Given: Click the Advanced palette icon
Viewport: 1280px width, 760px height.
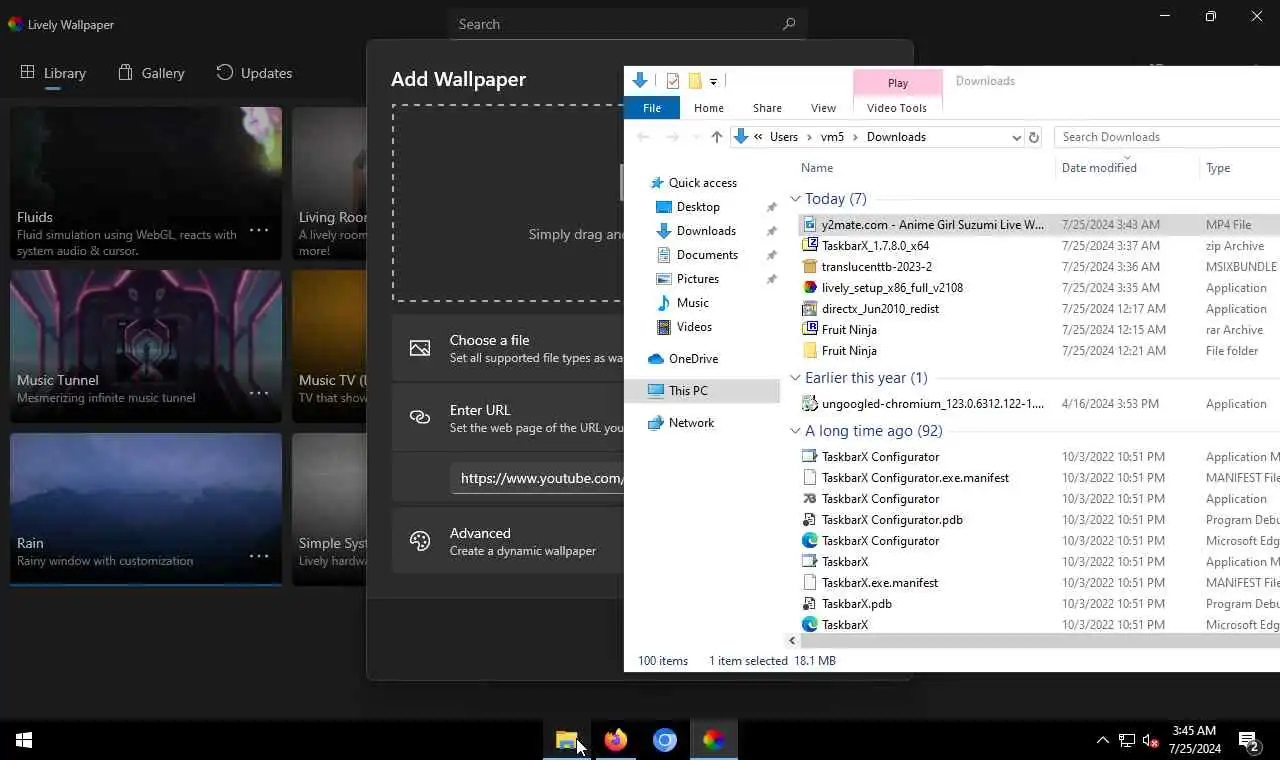Looking at the screenshot, I should pos(420,541).
